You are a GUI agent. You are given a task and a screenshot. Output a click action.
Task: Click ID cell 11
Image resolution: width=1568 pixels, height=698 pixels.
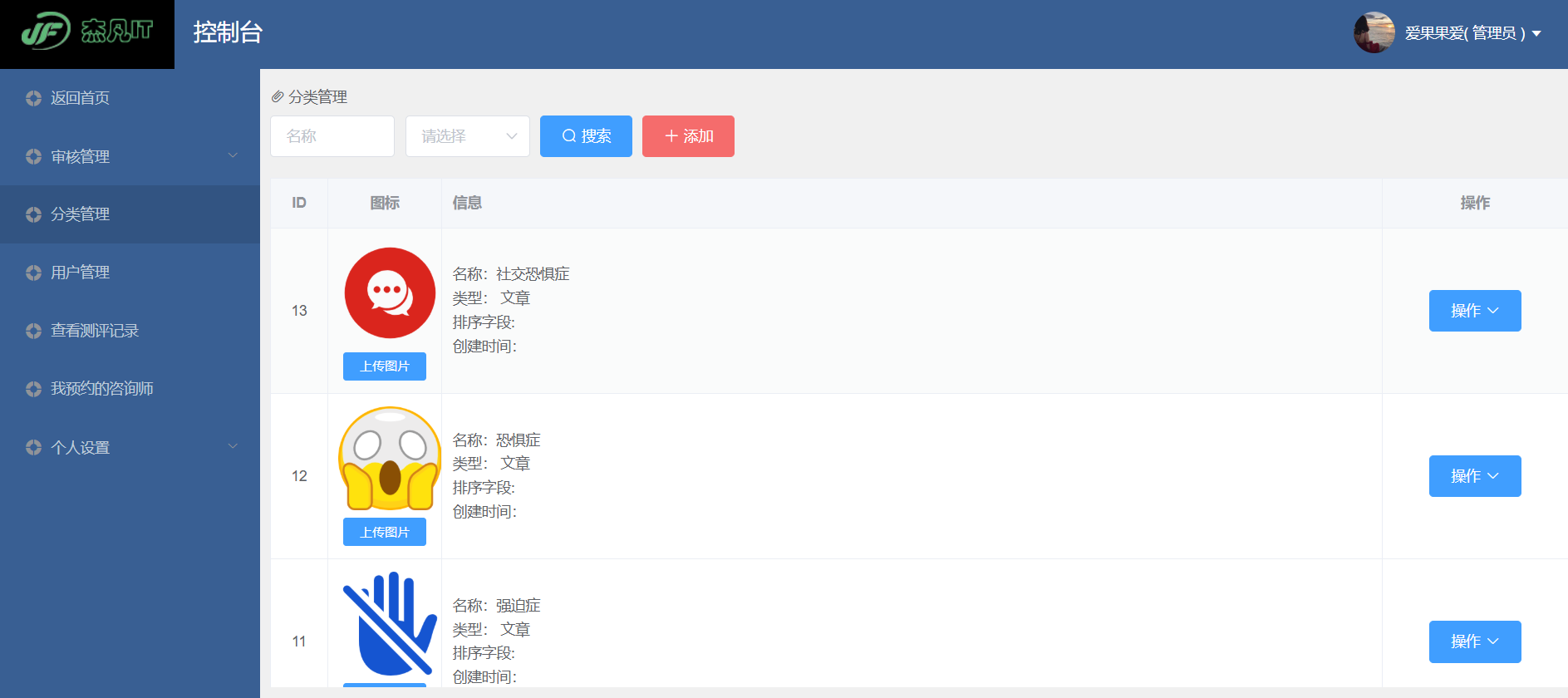pyautogui.click(x=299, y=641)
